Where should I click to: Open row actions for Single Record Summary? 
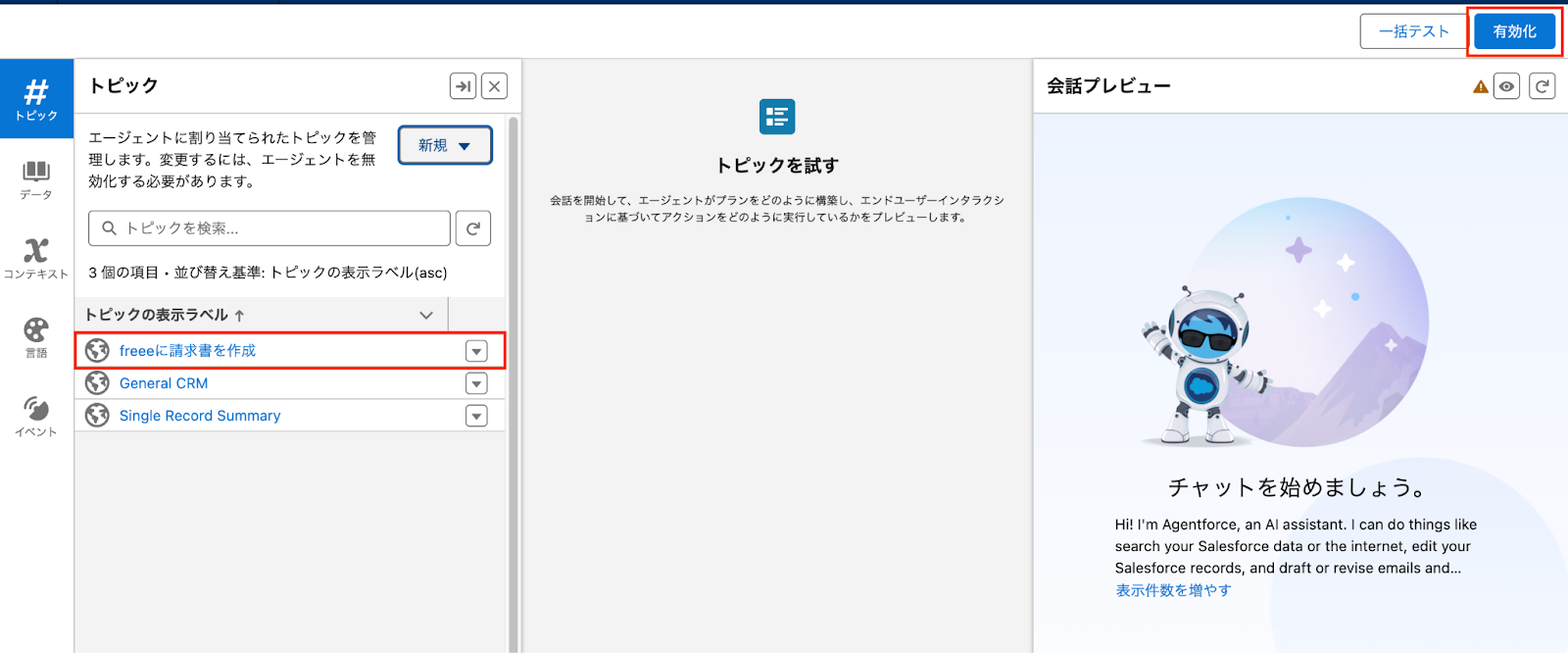click(476, 416)
